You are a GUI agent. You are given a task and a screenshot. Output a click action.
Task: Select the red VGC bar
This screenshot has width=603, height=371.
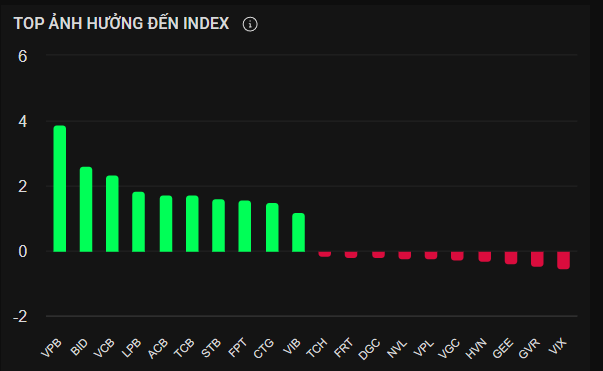point(457,256)
